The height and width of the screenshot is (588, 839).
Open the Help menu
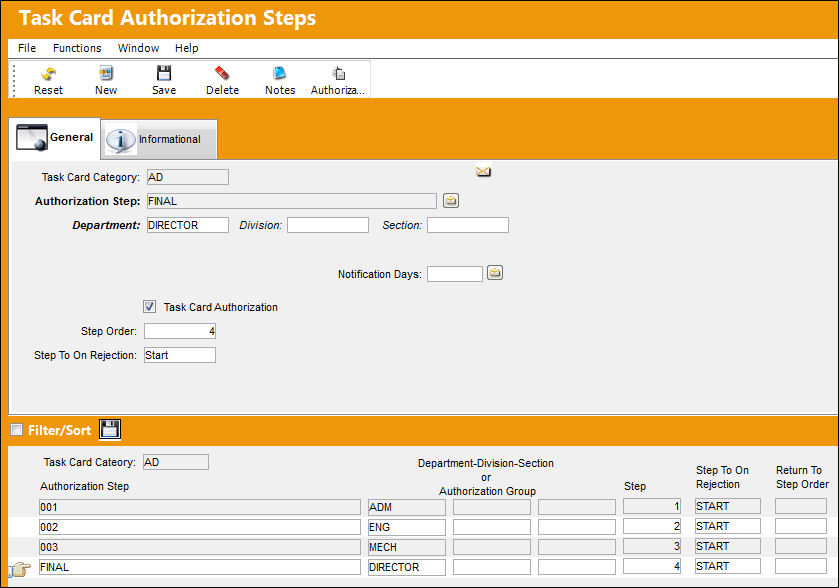[x=187, y=48]
